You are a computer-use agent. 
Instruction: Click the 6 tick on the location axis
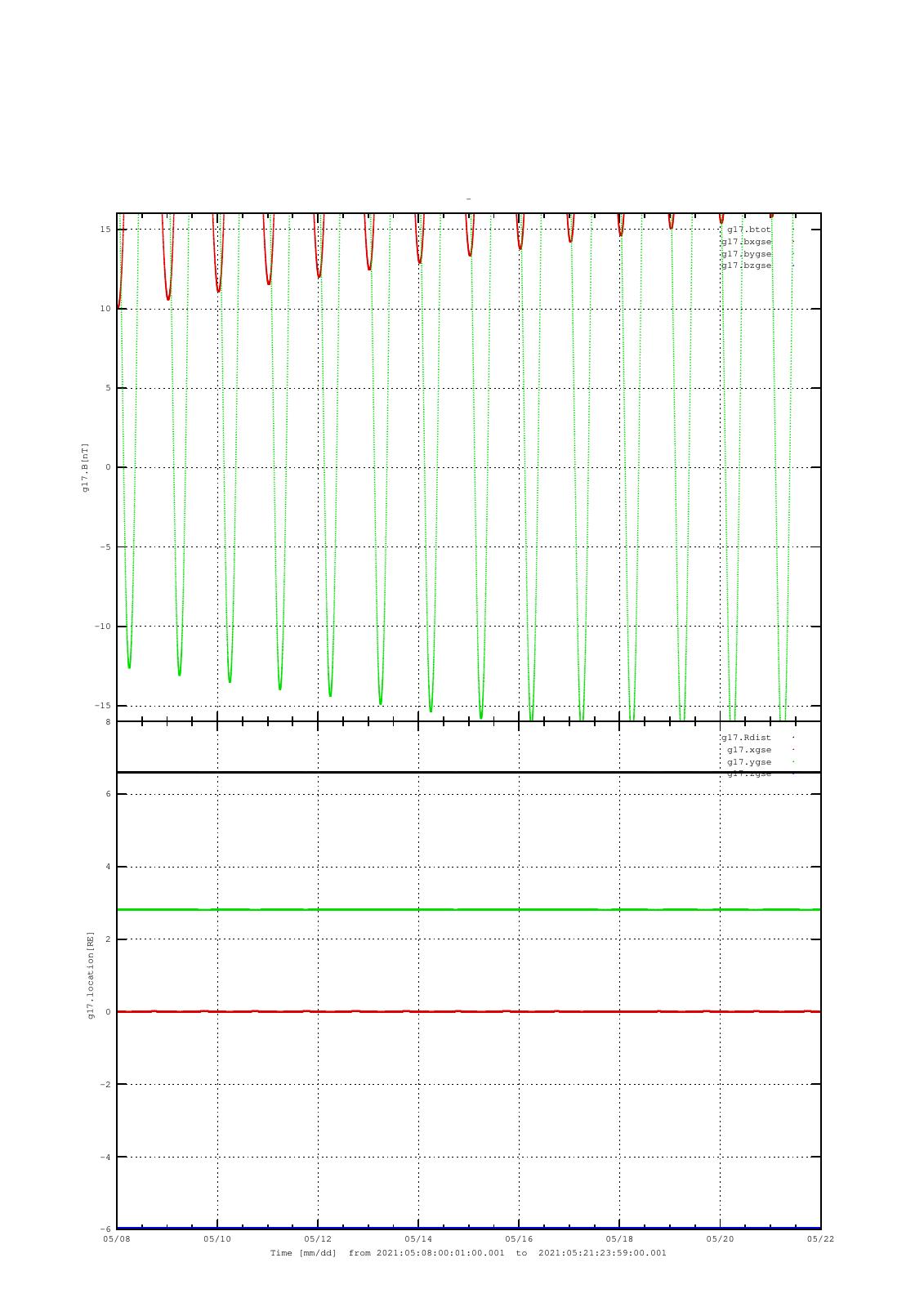tap(108, 794)
